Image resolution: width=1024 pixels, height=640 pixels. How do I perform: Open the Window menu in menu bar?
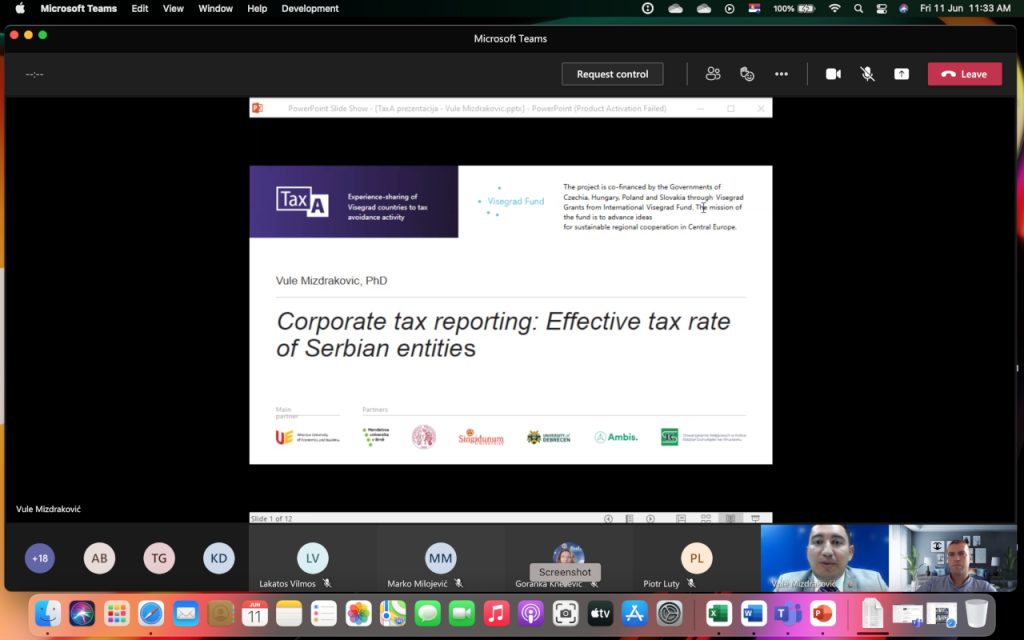pyautogui.click(x=215, y=8)
